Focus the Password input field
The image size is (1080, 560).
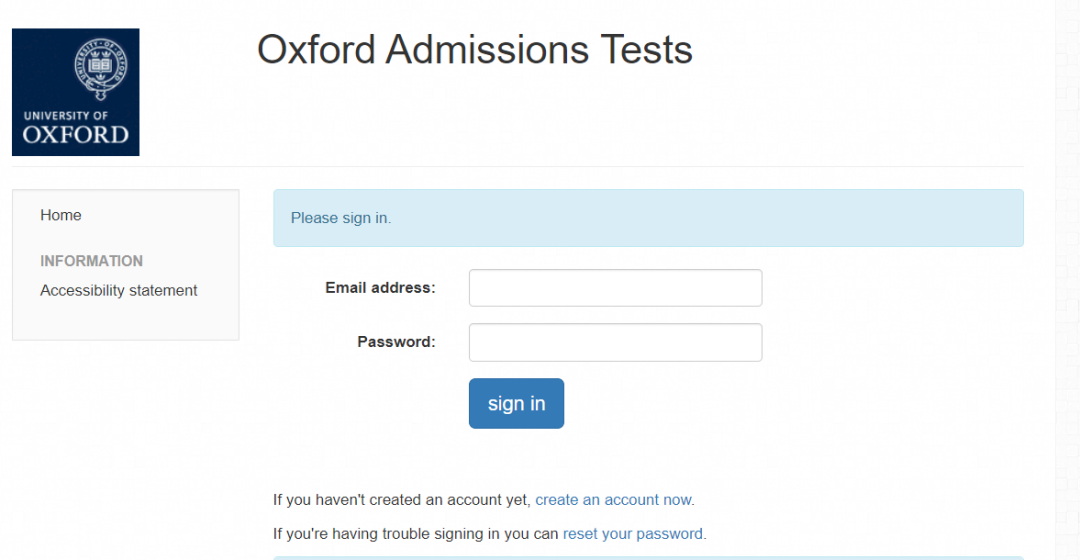[615, 342]
